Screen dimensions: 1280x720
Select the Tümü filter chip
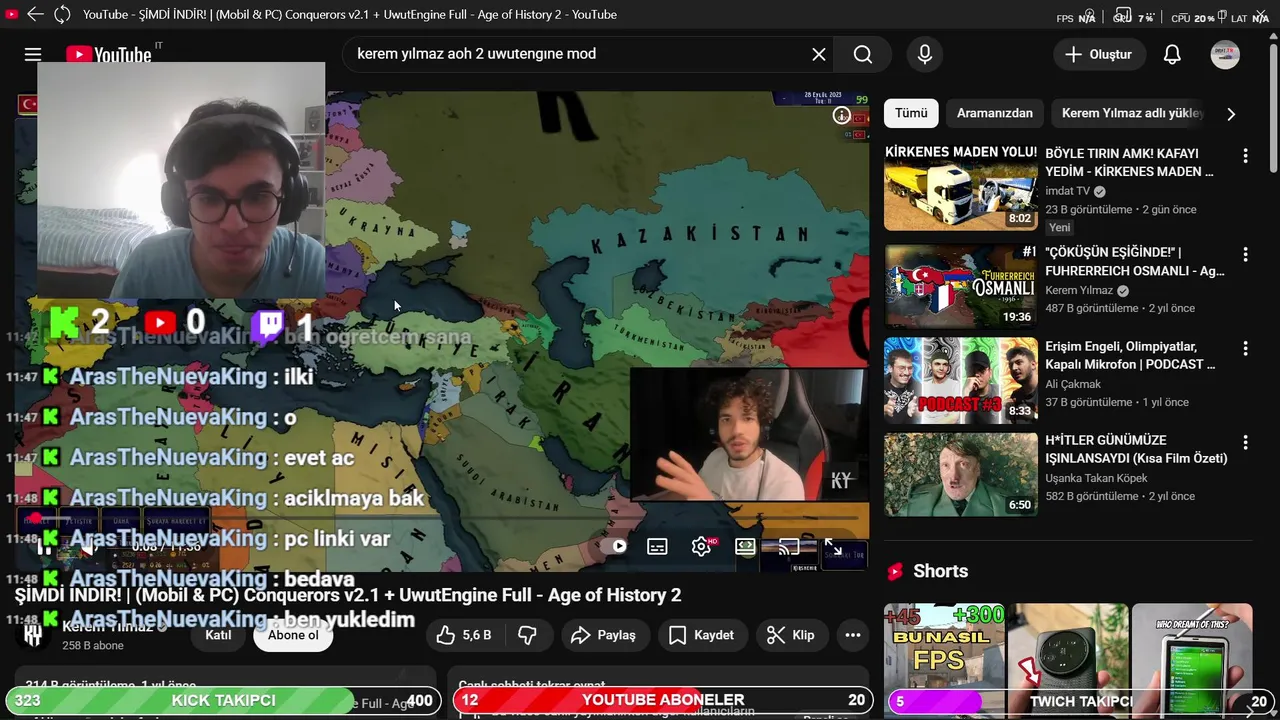coord(911,113)
